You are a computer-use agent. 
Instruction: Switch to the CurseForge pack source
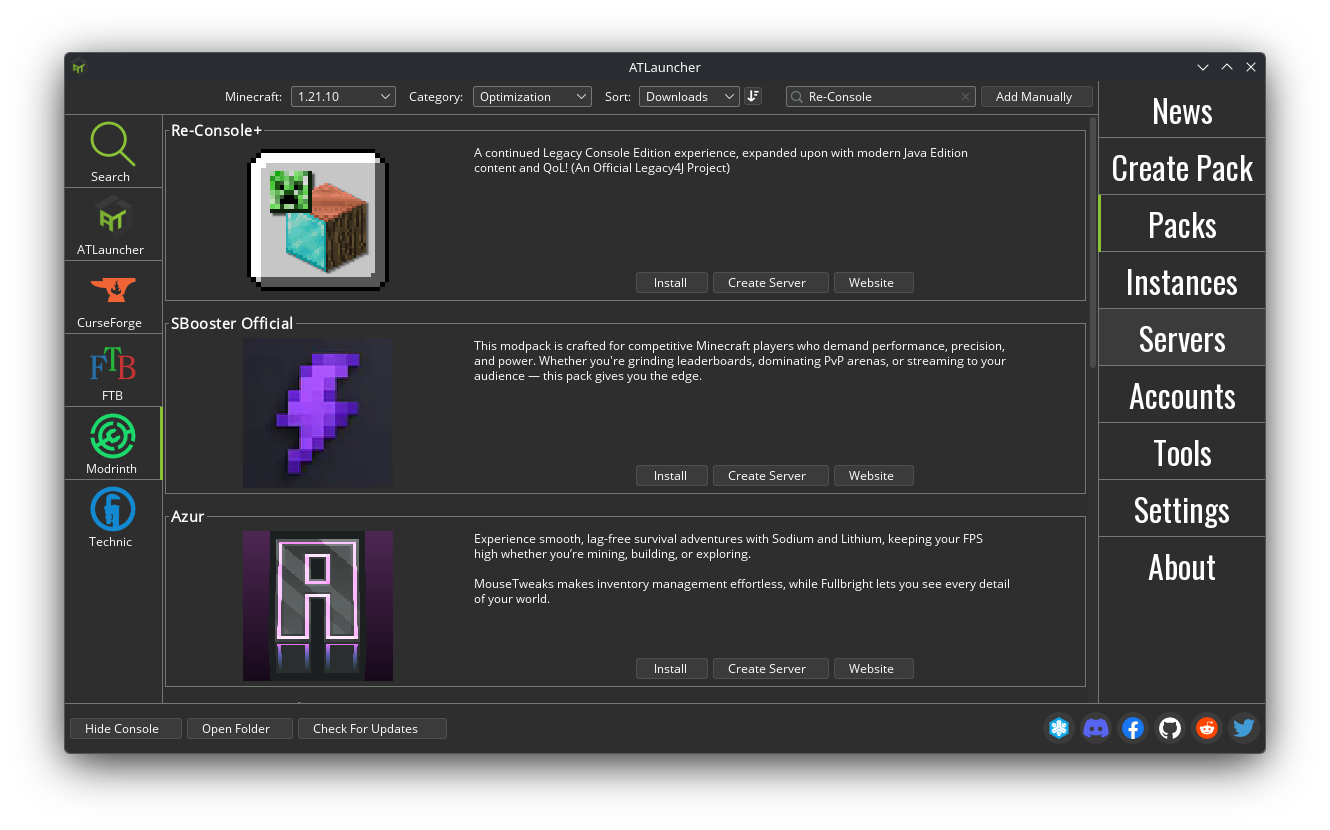(x=112, y=296)
